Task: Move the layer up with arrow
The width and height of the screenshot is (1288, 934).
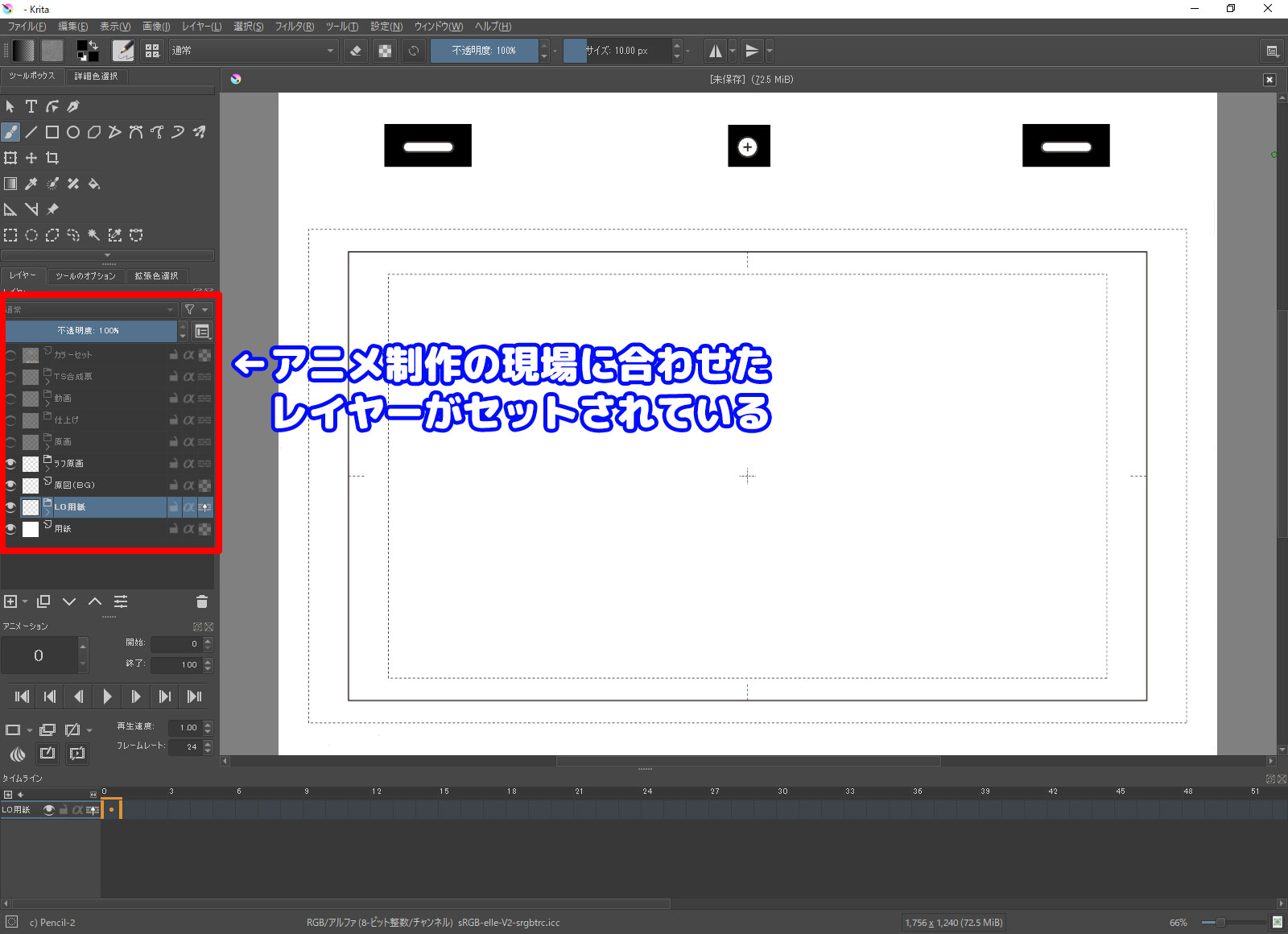Action: 95,601
